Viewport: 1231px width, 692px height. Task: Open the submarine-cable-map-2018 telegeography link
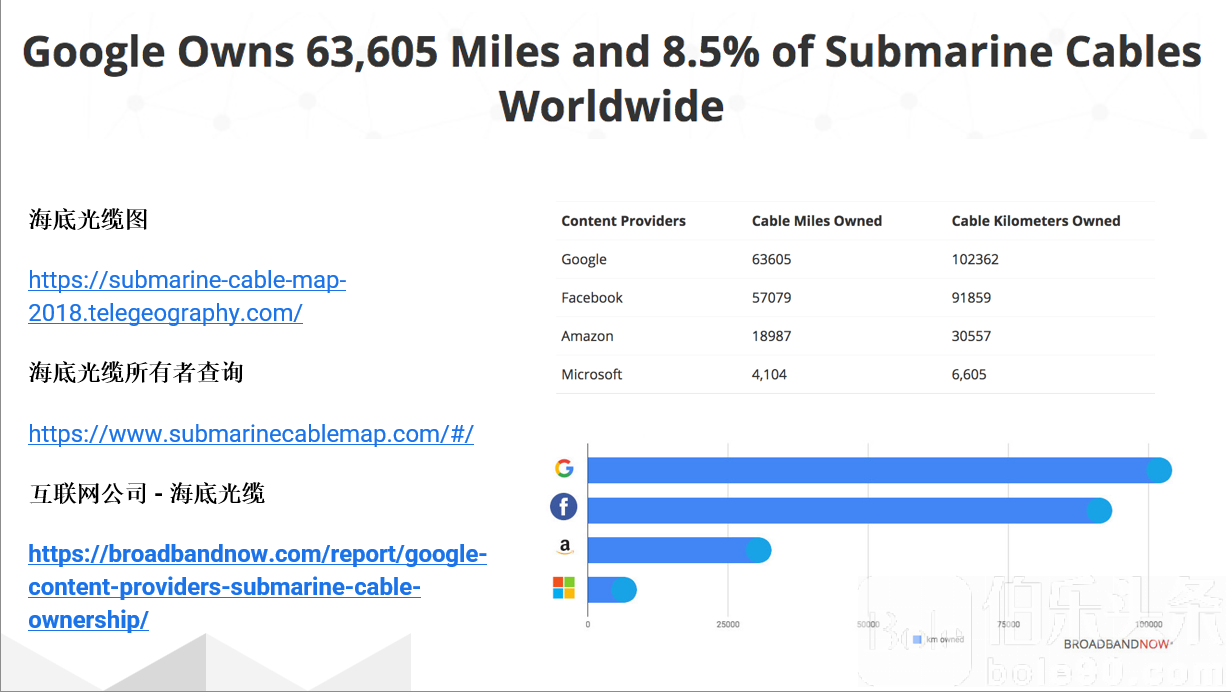pos(187,296)
